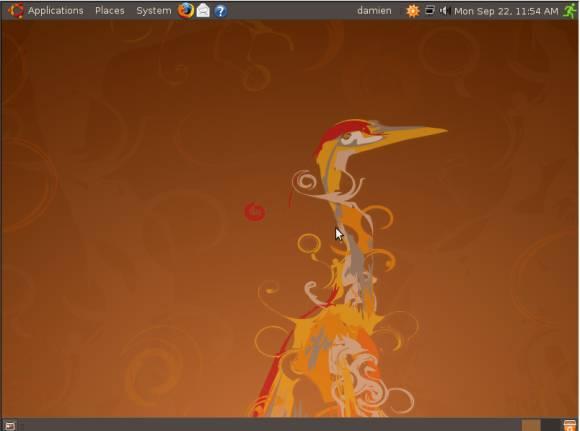Click the Ubuntu logo icon

[16, 10]
